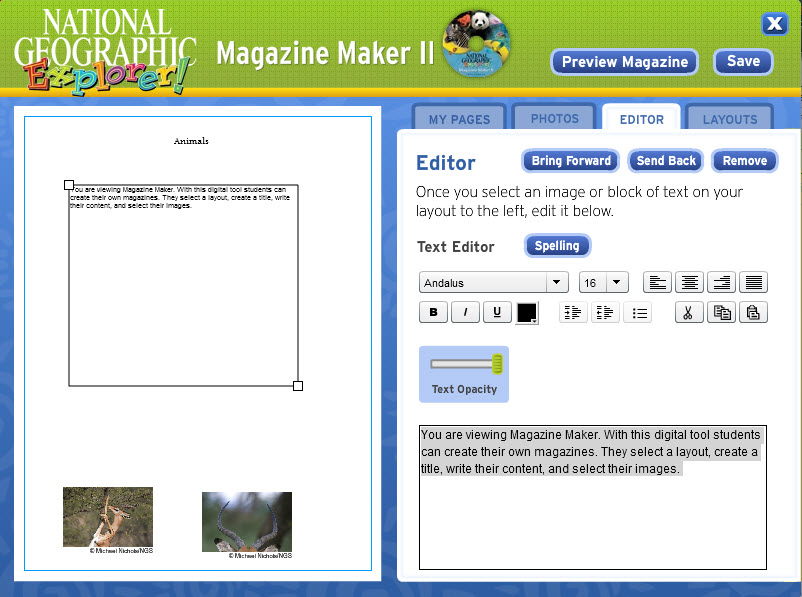Save the magazine
This screenshot has width=802, height=597.
click(743, 61)
